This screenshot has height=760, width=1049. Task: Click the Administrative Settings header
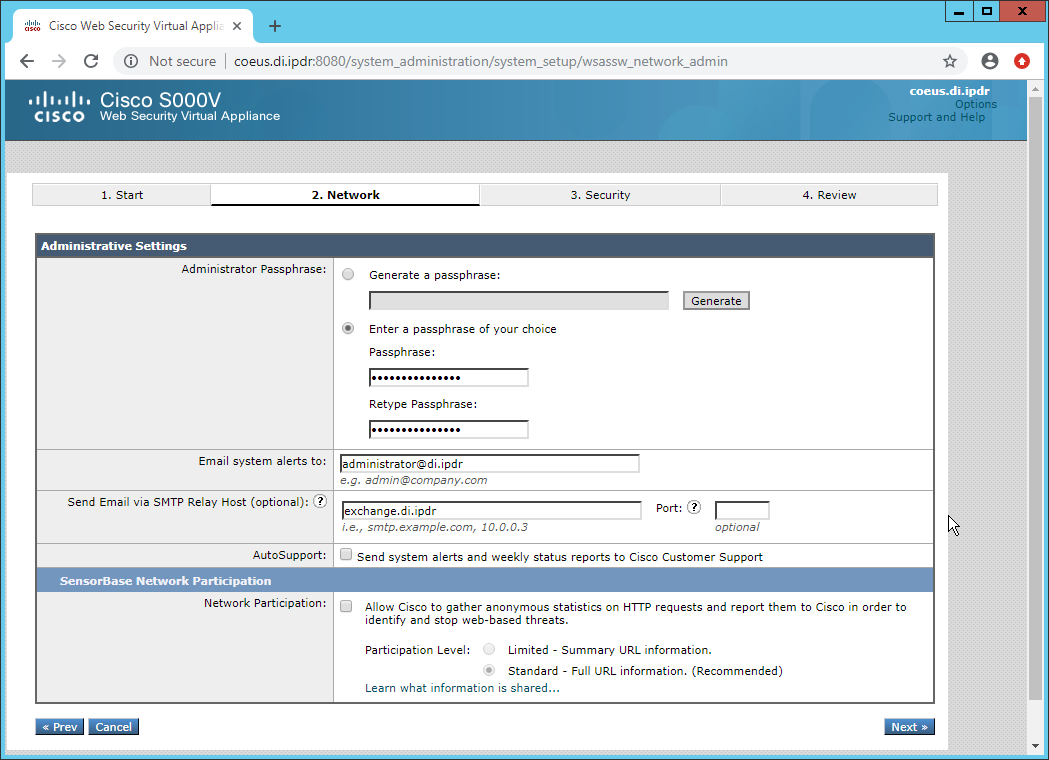tap(485, 246)
